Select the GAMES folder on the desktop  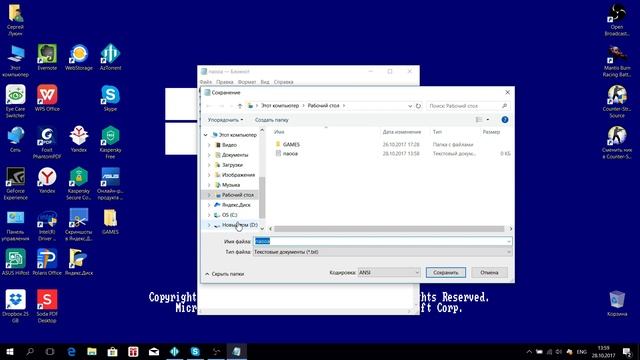110,221
